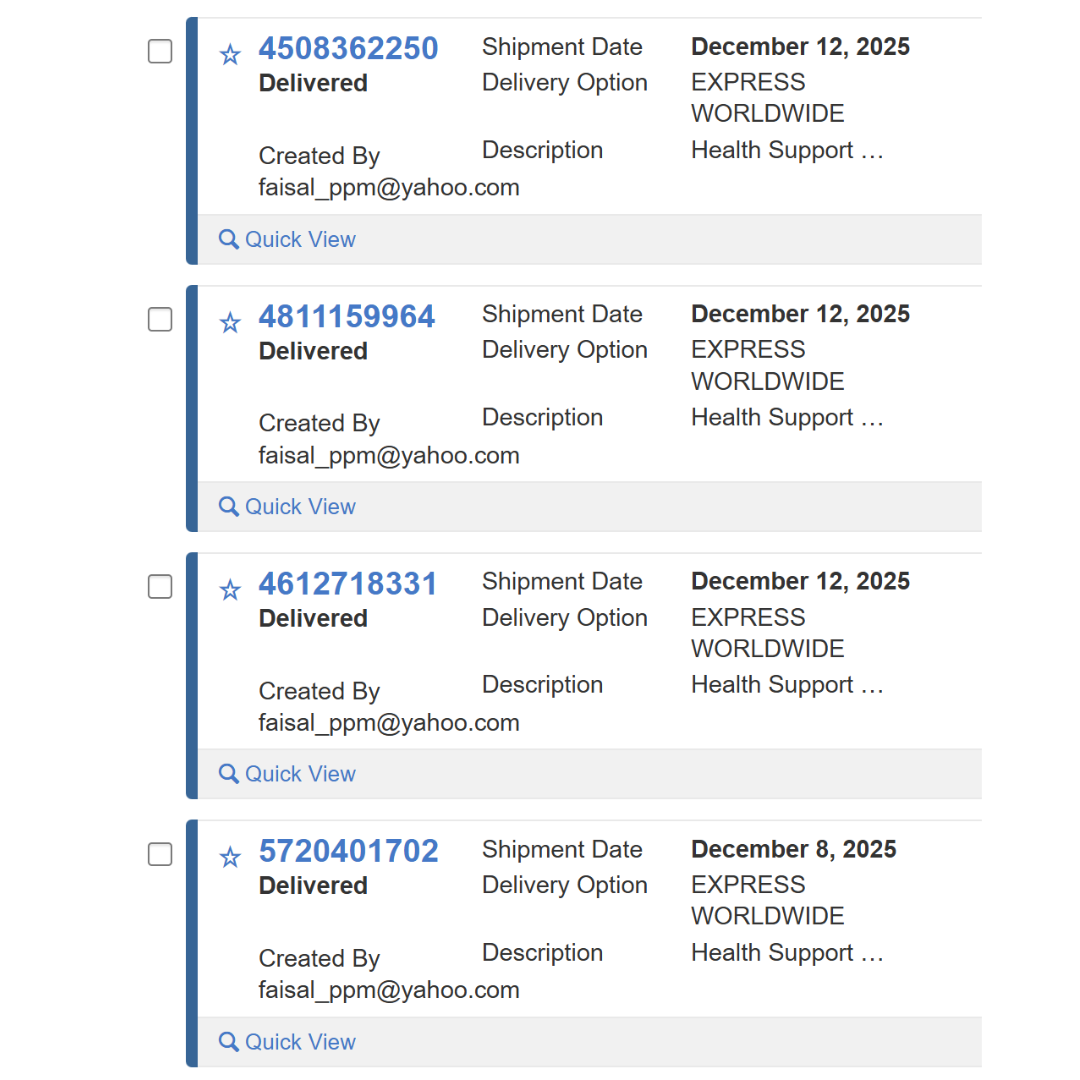
Task: Click magnifier icon under shipment 4508362250
Action: tap(229, 239)
